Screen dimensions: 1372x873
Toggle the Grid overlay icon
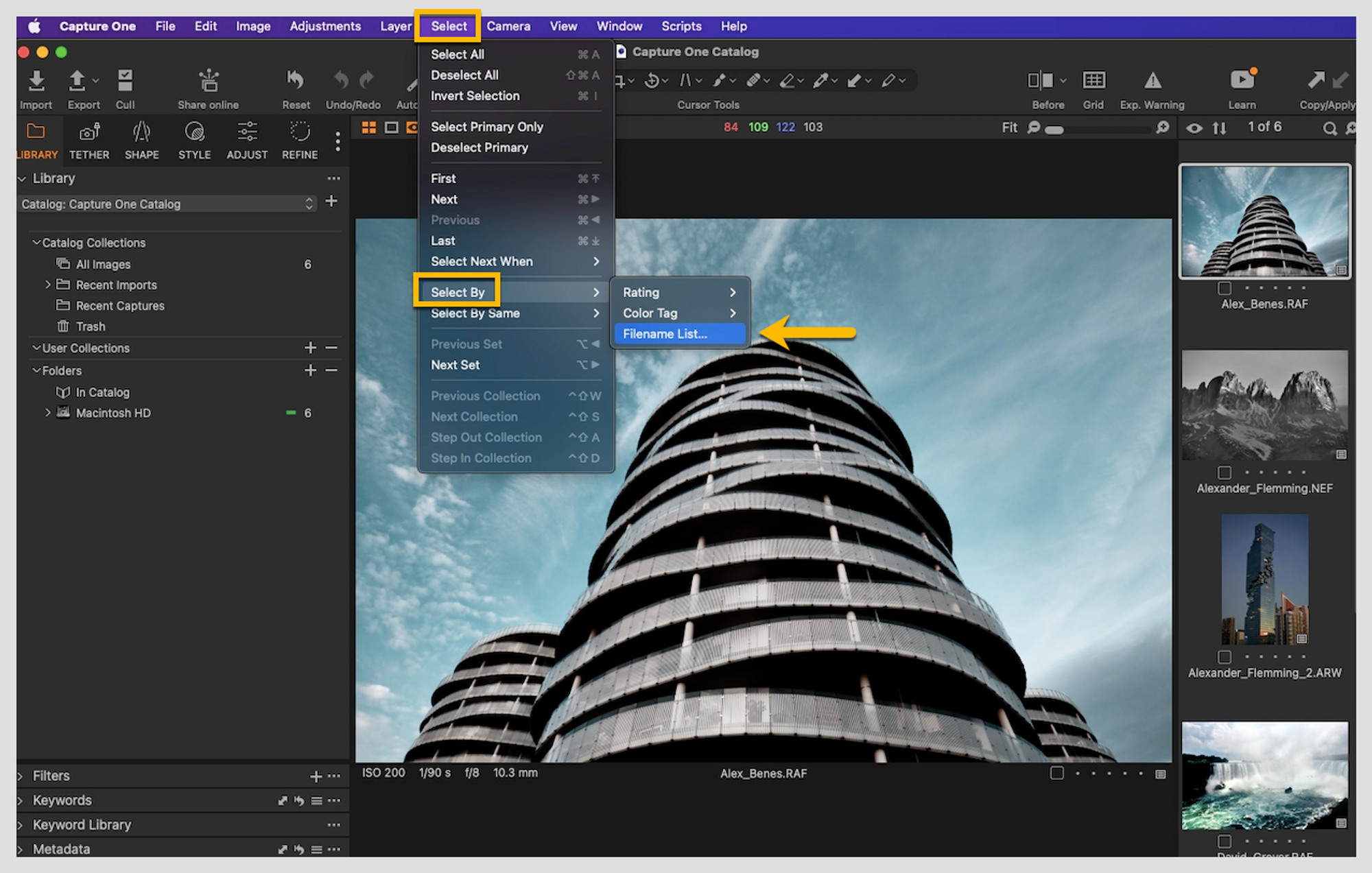1093,80
